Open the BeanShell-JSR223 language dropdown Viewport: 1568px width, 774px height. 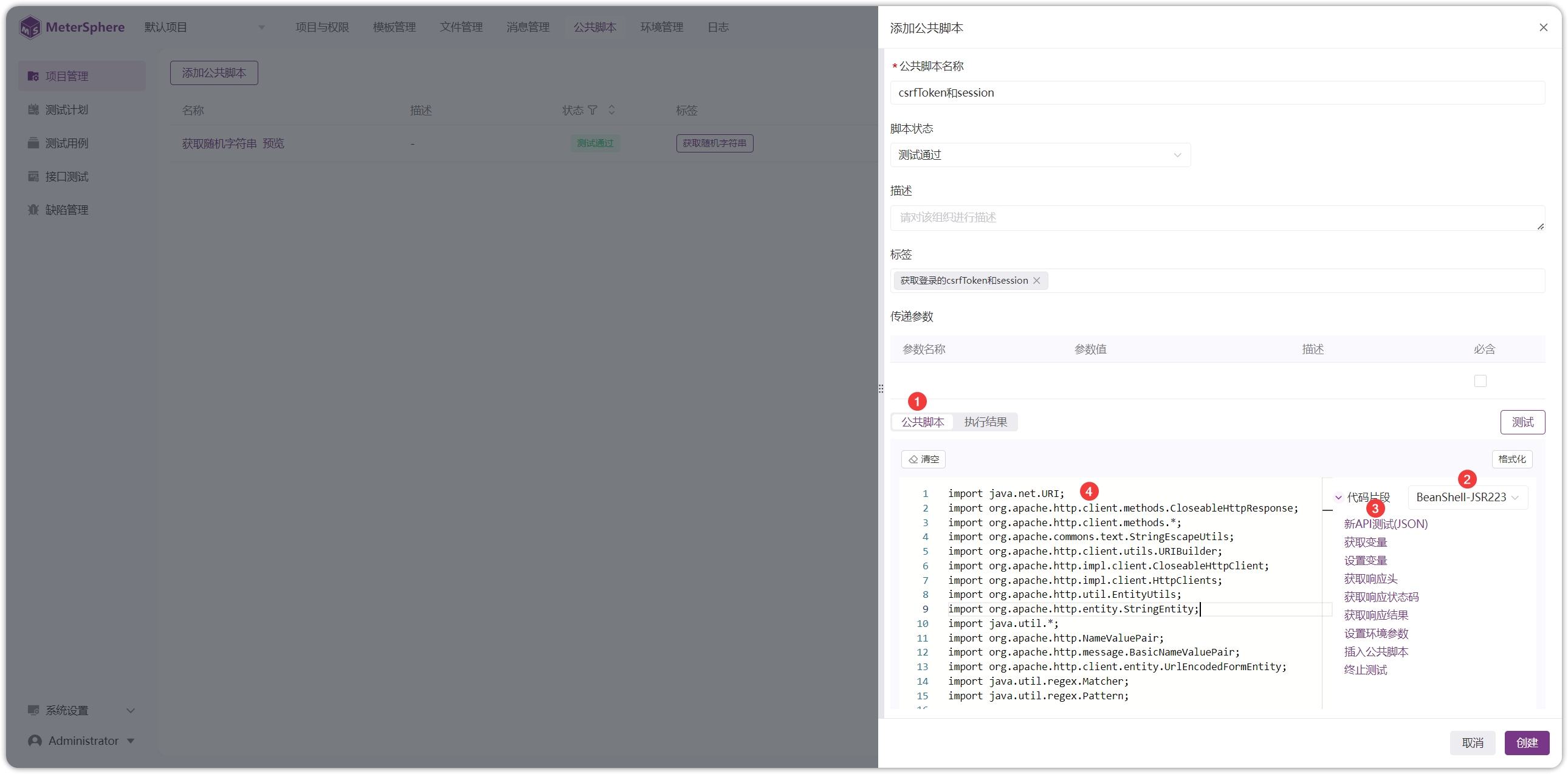[1468, 498]
